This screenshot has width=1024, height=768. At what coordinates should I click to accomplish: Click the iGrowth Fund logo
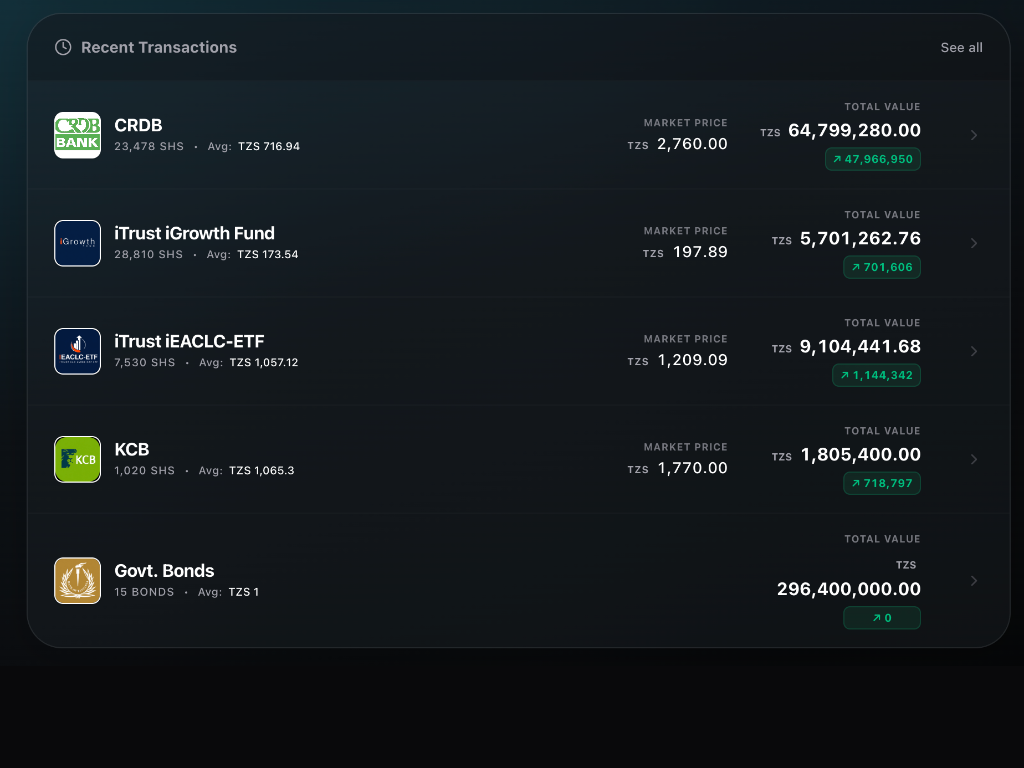77,243
